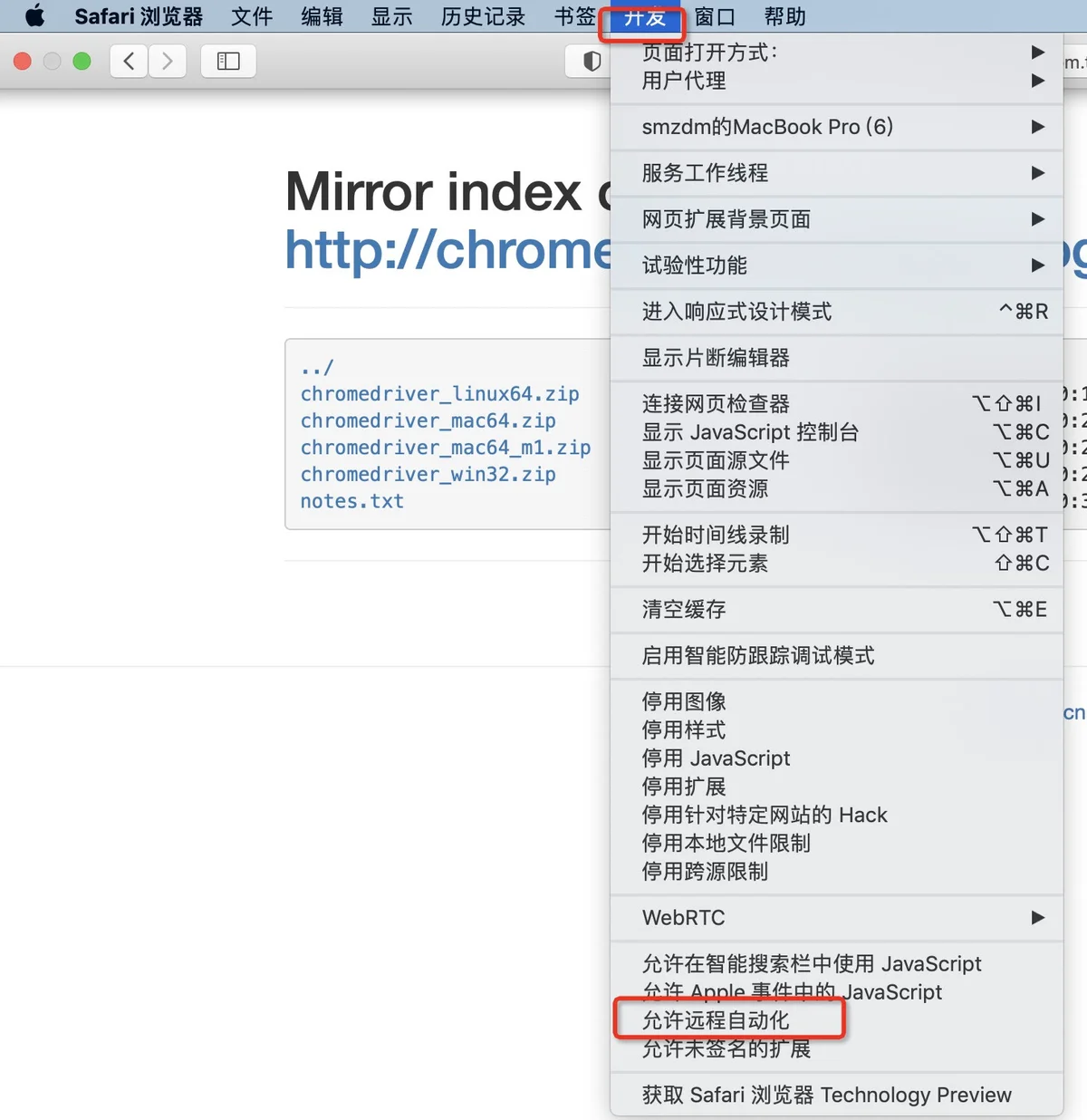Screen dimensions: 1087x1120
Task: Toggle 停用扩展
Action: tap(837, 787)
